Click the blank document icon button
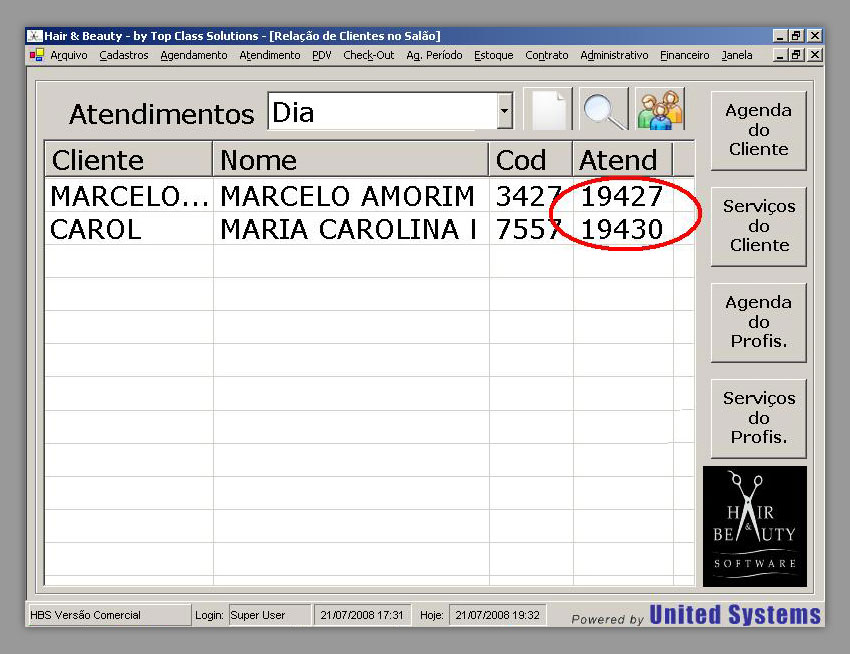Viewport: 850px width, 654px height. (x=548, y=110)
